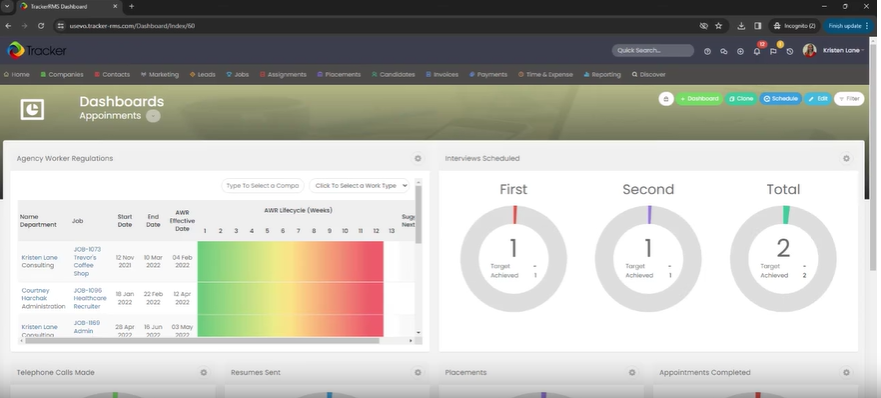This screenshot has width=881, height=398.
Task: Open a new browser tab
Action: point(131,6)
